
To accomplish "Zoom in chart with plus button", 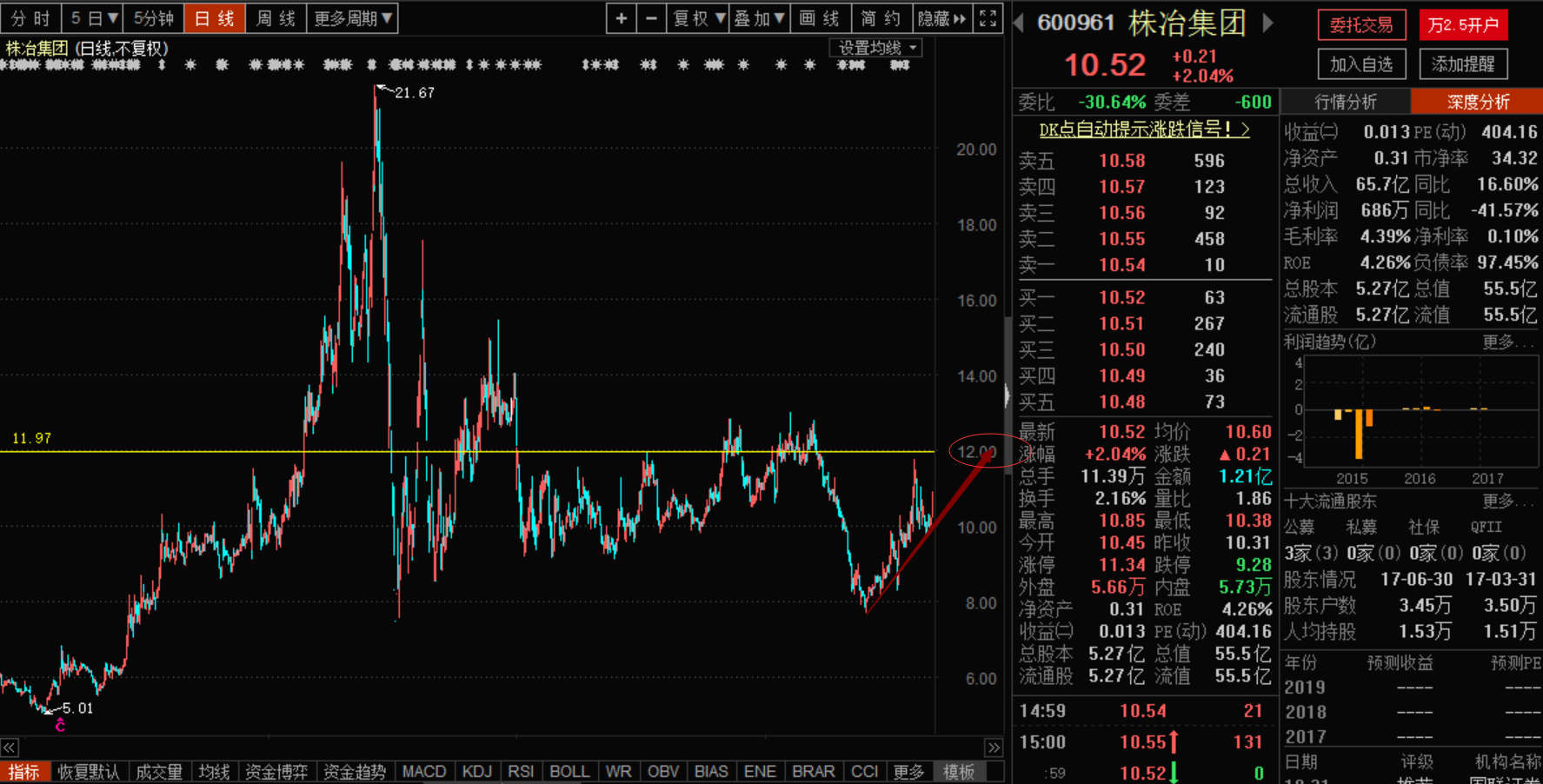I will coord(621,18).
